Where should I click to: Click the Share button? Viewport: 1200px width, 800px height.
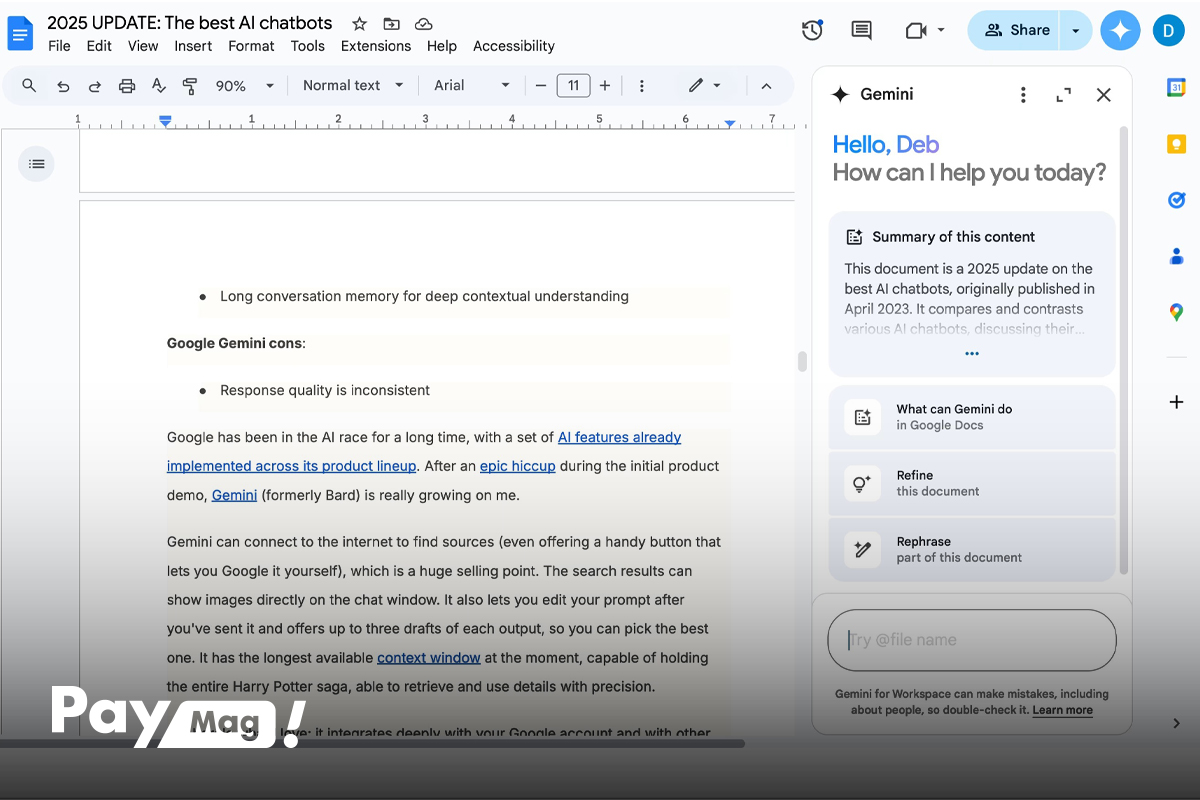[1014, 30]
